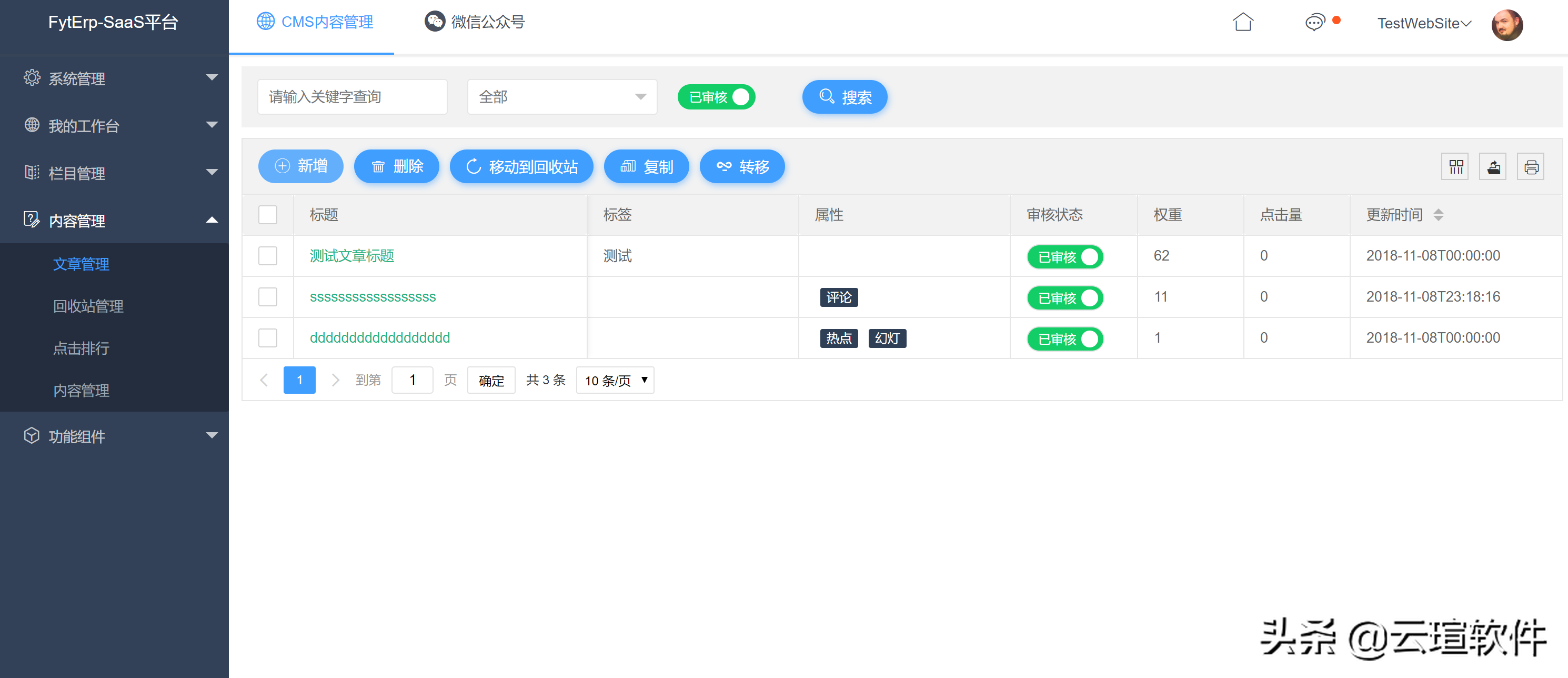
Task: Open the column filter grid icon
Action: [1455, 167]
